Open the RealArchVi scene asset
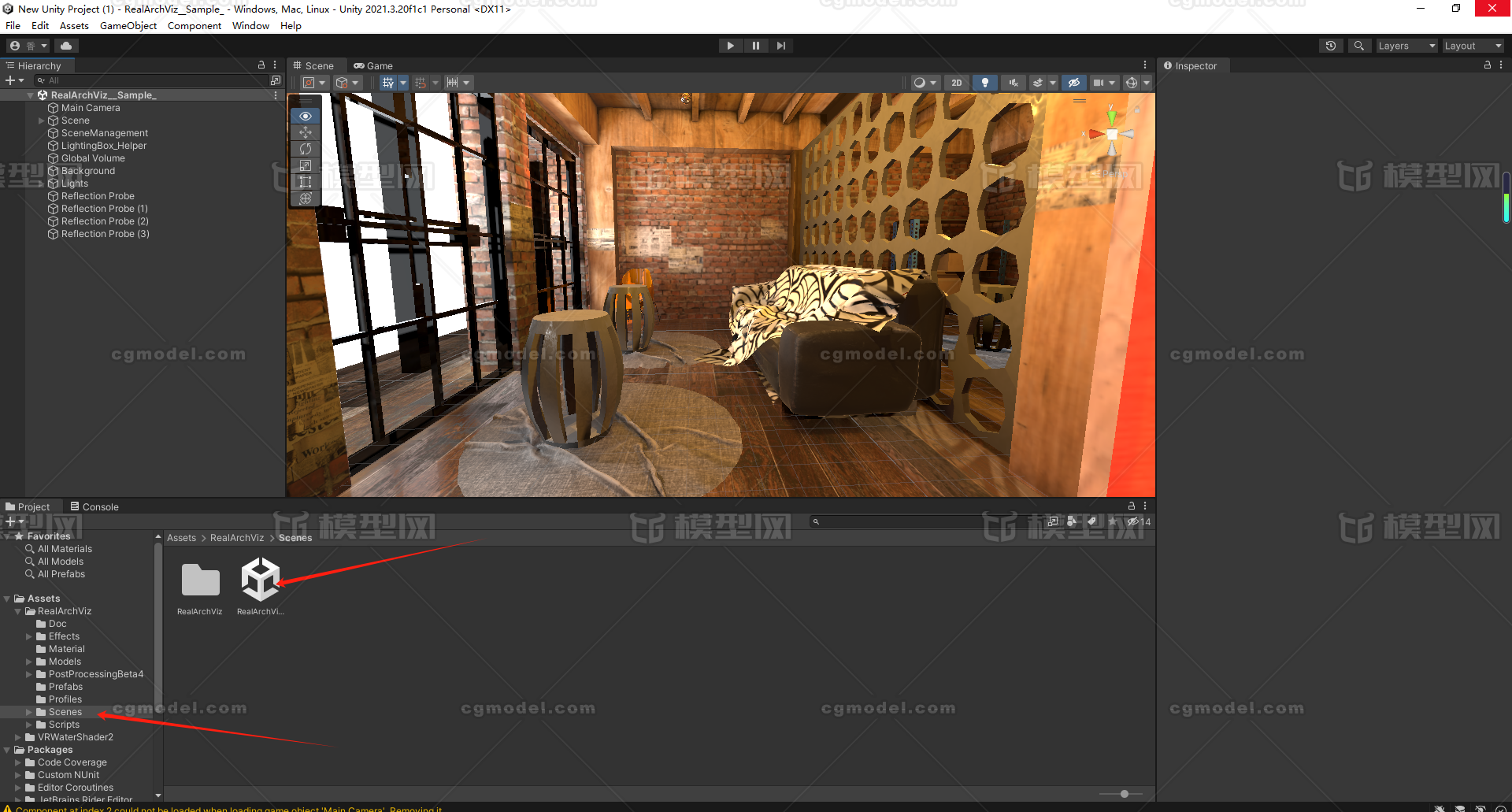This screenshot has height=812, width=1512. pyautogui.click(x=260, y=580)
